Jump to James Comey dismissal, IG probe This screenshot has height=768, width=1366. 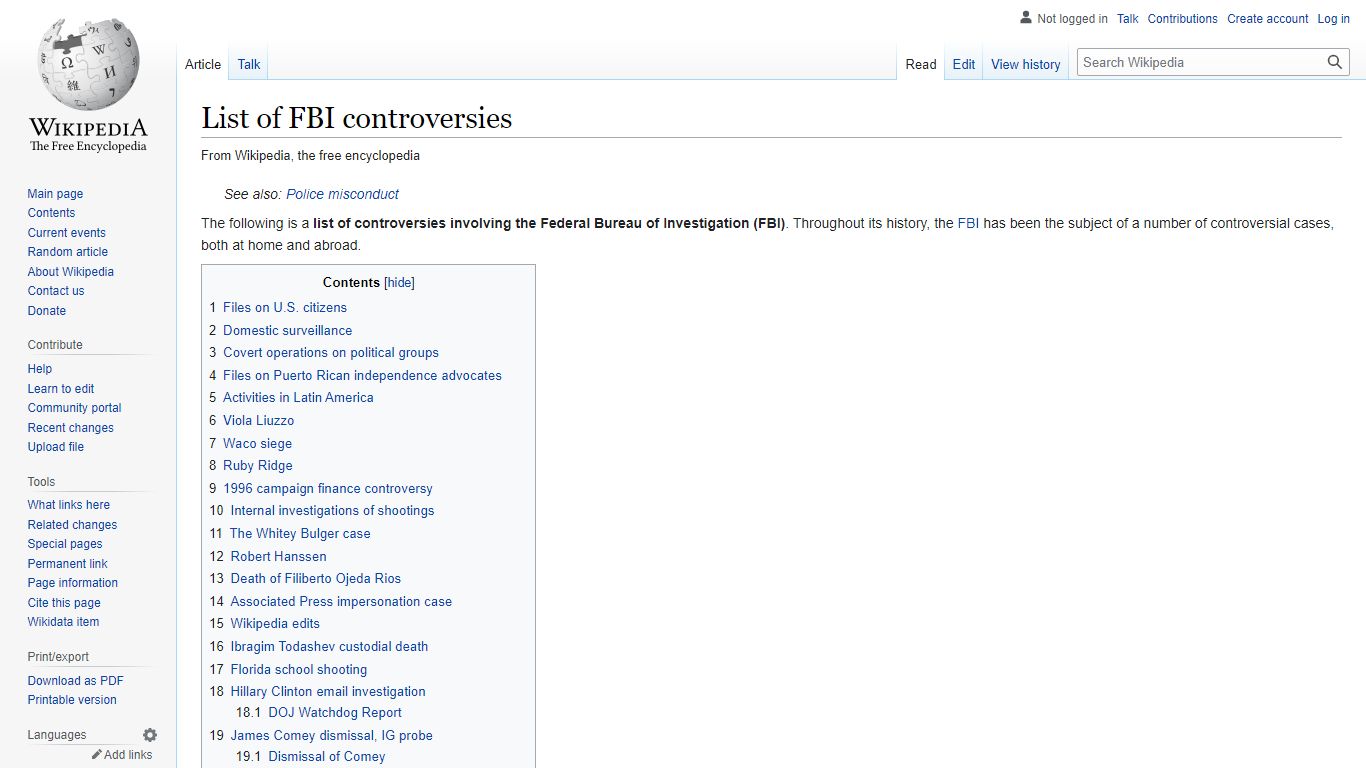(332, 735)
